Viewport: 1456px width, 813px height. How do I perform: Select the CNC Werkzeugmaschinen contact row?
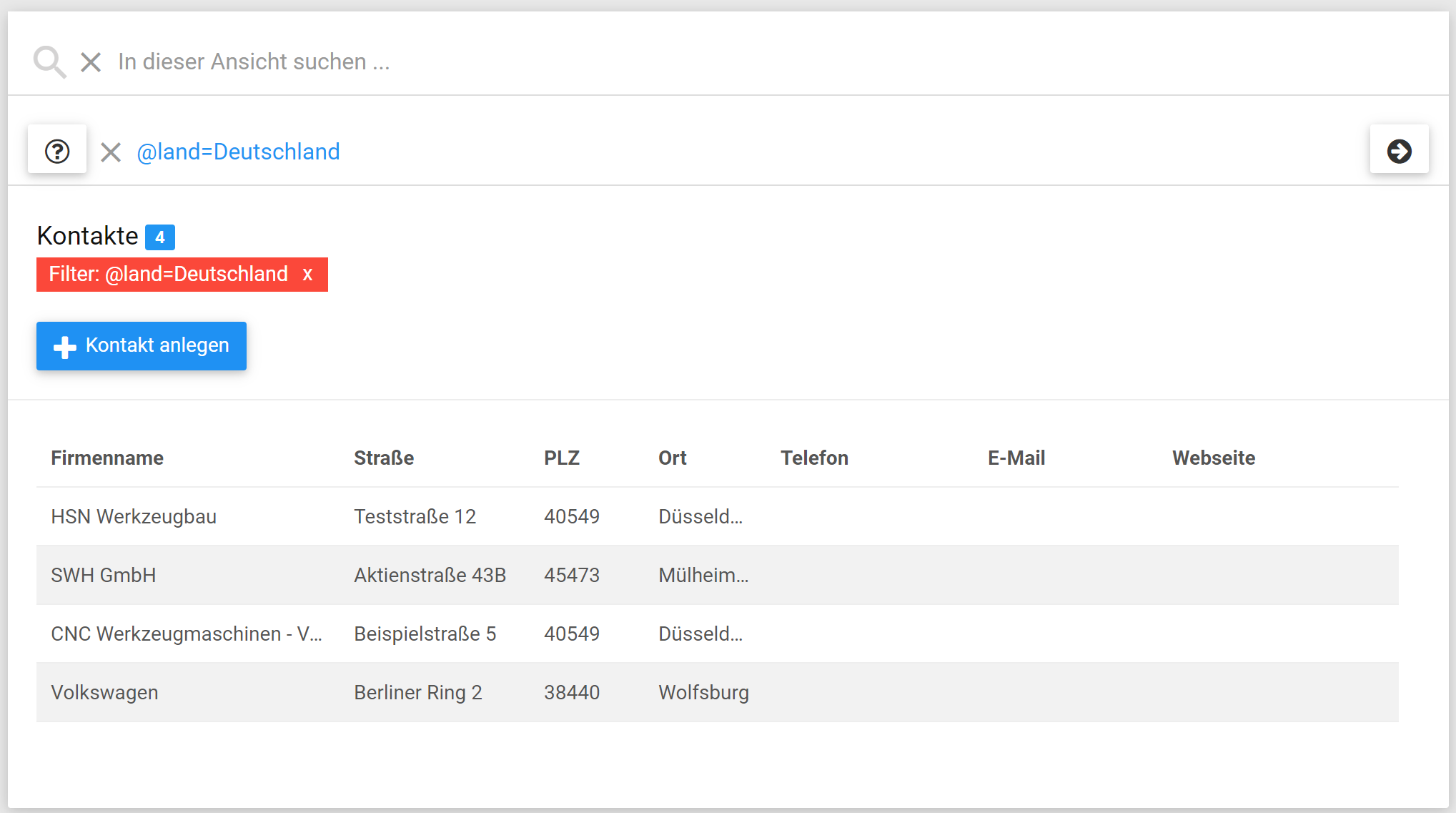tap(186, 634)
